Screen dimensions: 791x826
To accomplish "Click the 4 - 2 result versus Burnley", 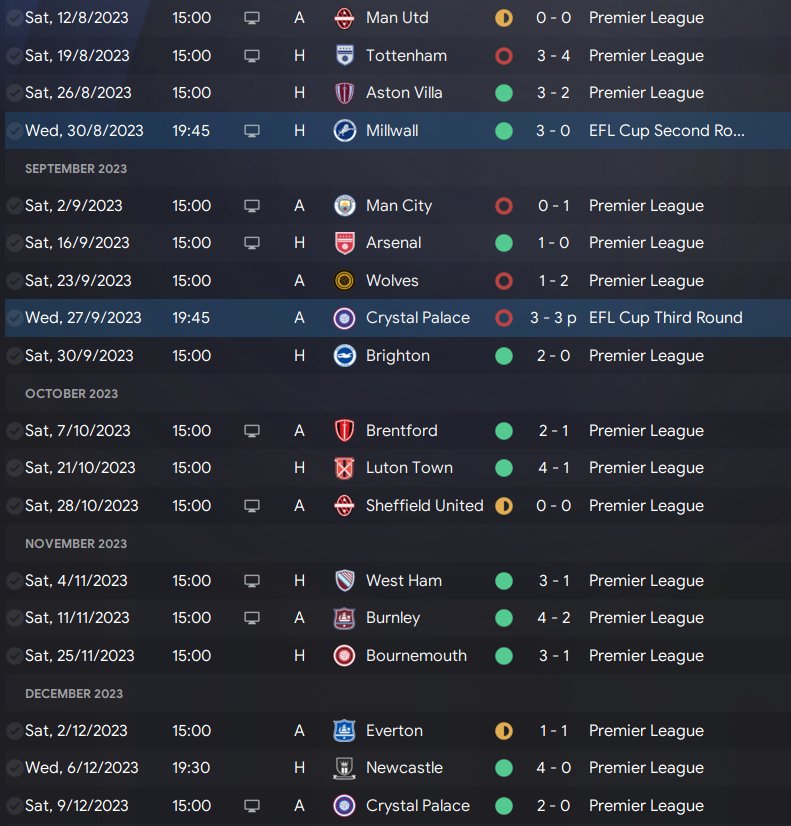I will coord(554,618).
